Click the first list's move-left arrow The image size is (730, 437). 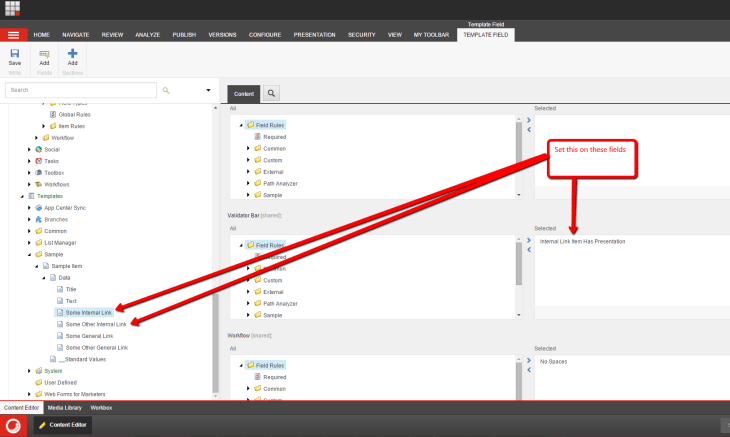click(x=529, y=129)
